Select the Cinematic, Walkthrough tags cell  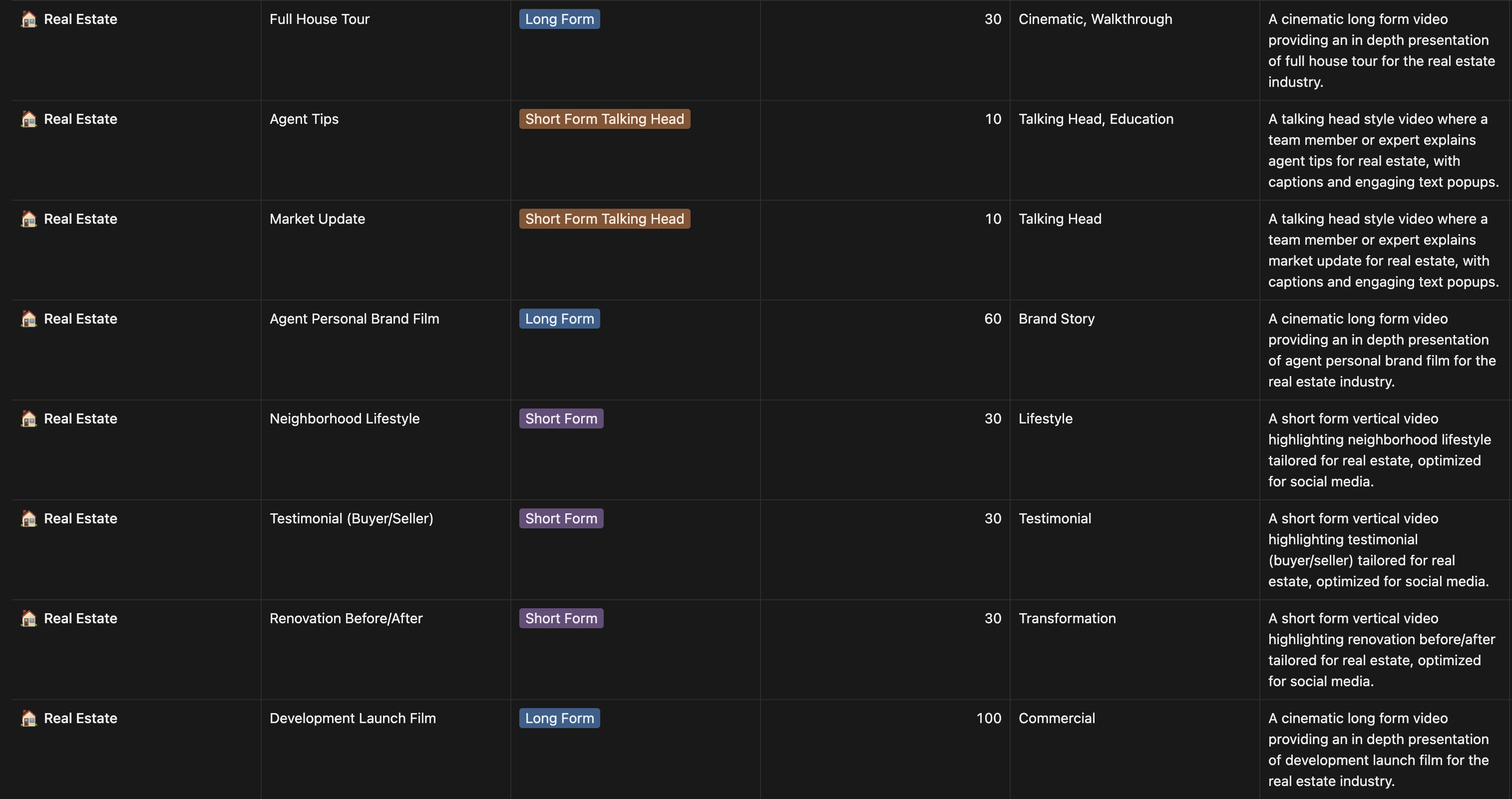[x=1095, y=19]
